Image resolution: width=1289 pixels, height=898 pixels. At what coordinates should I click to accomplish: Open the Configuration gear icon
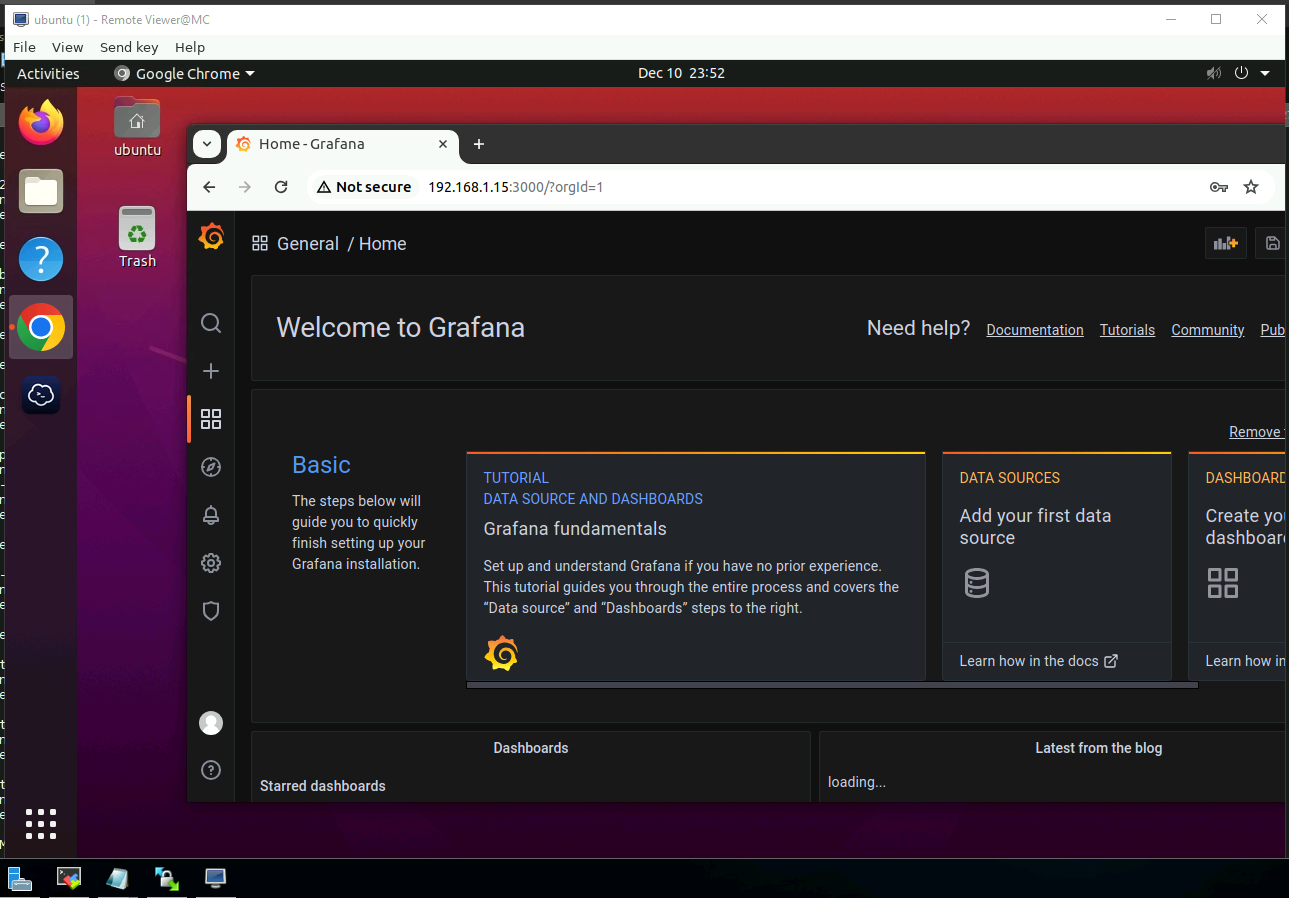pos(211,563)
